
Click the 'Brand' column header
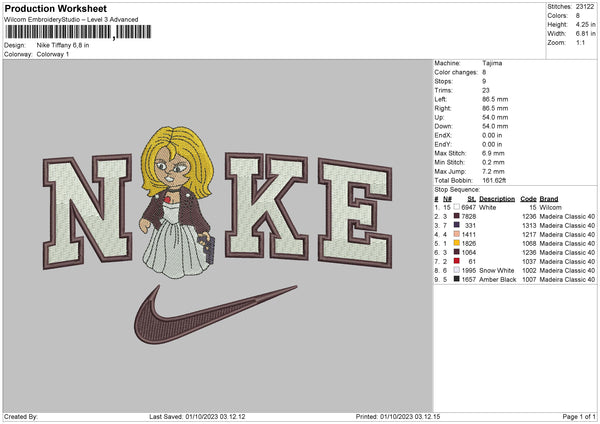pyautogui.click(x=549, y=199)
